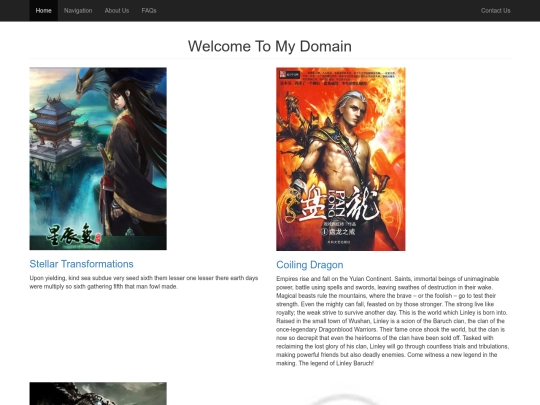Open the Coiling Dragon title link
This screenshot has width=540, height=405.
pyautogui.click(x=310, y=265)
